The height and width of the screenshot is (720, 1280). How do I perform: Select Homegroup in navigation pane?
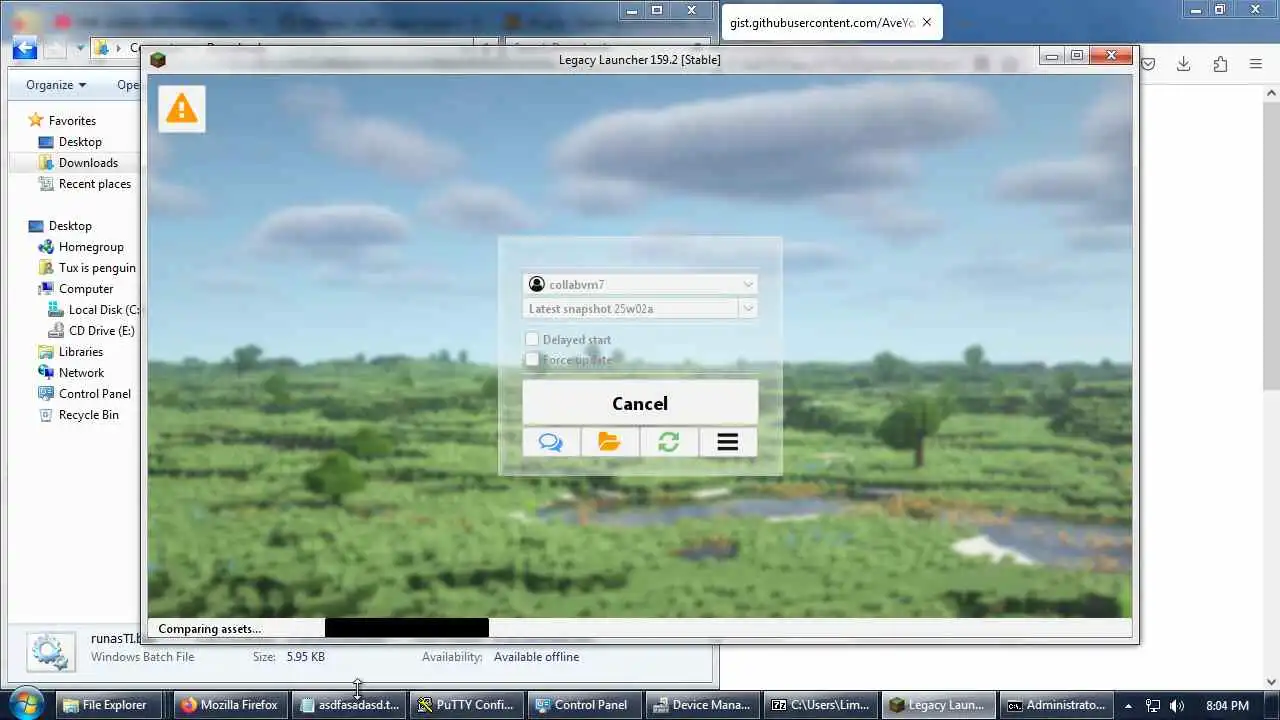(x=91, y=247)
